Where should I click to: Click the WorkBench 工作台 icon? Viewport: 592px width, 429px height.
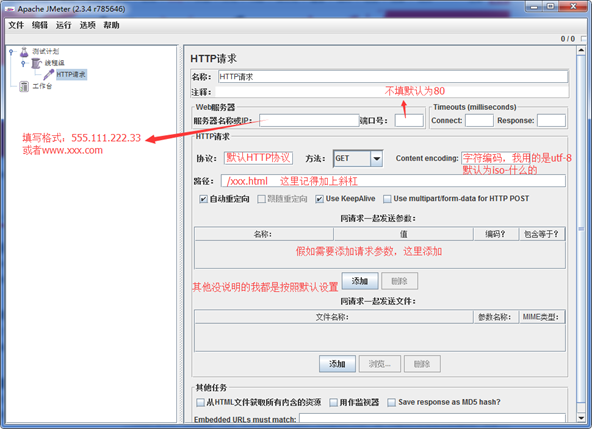click(x=24, y=86)
